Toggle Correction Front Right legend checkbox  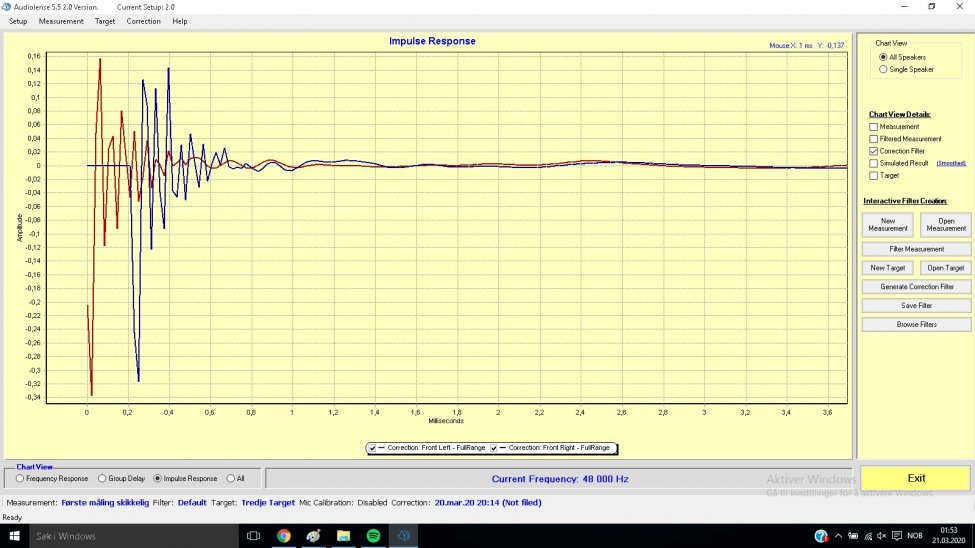point(494,448)
